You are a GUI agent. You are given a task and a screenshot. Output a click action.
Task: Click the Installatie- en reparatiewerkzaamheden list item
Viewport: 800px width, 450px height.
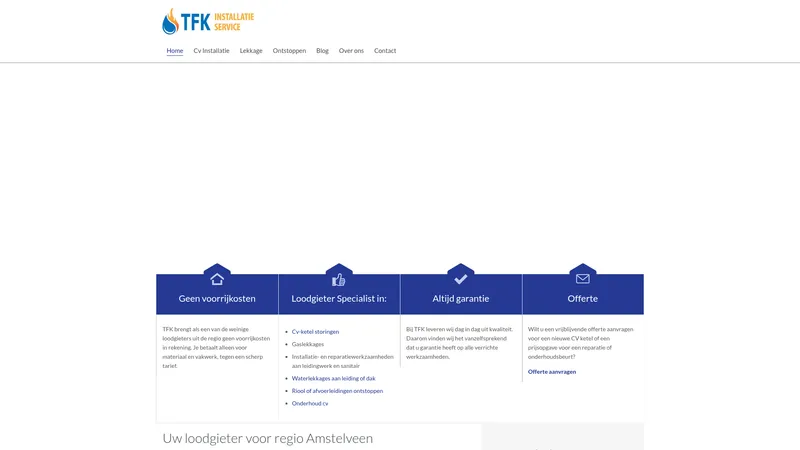pyautogui.click(x=342, y=361)
